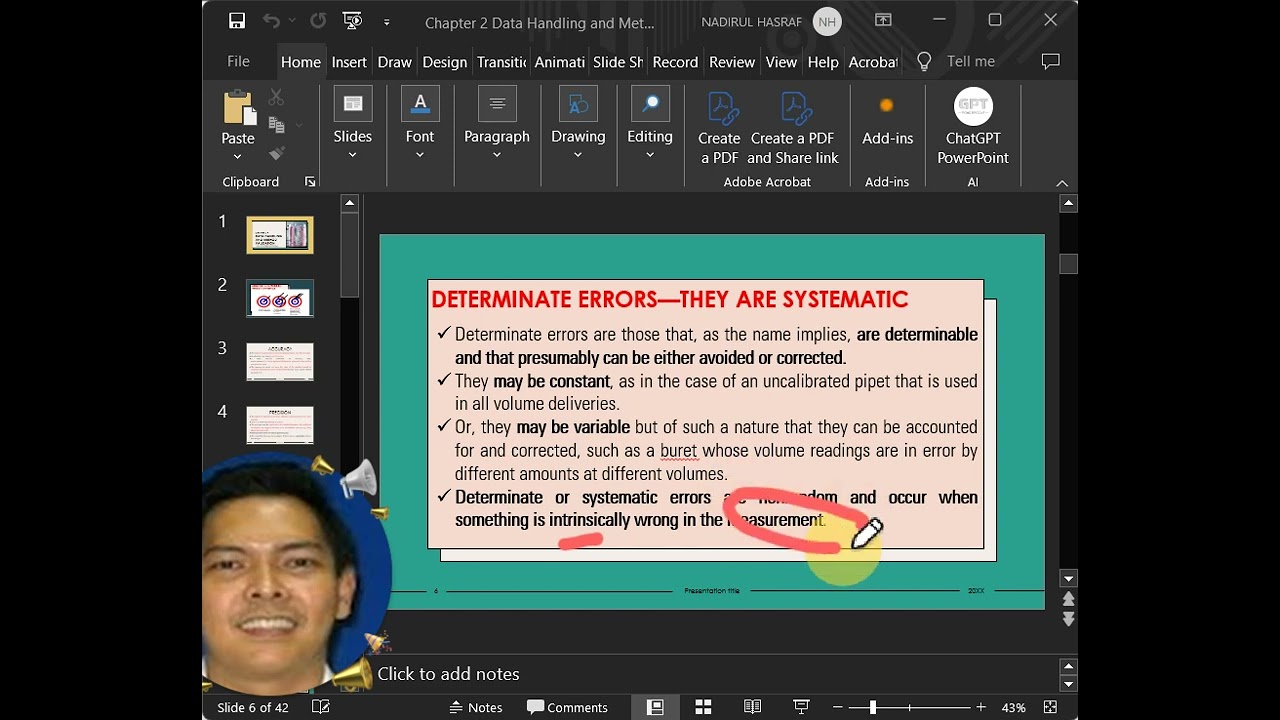Expand the Paragraph group dropdown
1280x720 pixels.
pyautogui.click(x=496, y=155)
